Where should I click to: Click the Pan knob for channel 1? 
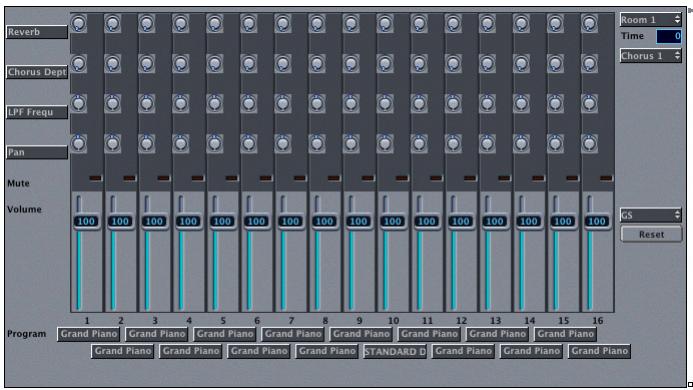click(x=79, y=143)
